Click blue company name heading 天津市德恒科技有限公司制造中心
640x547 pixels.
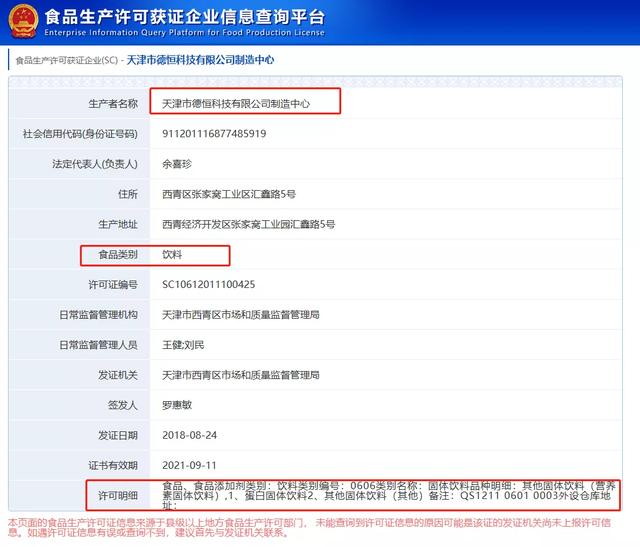click(x=200, y=60)
